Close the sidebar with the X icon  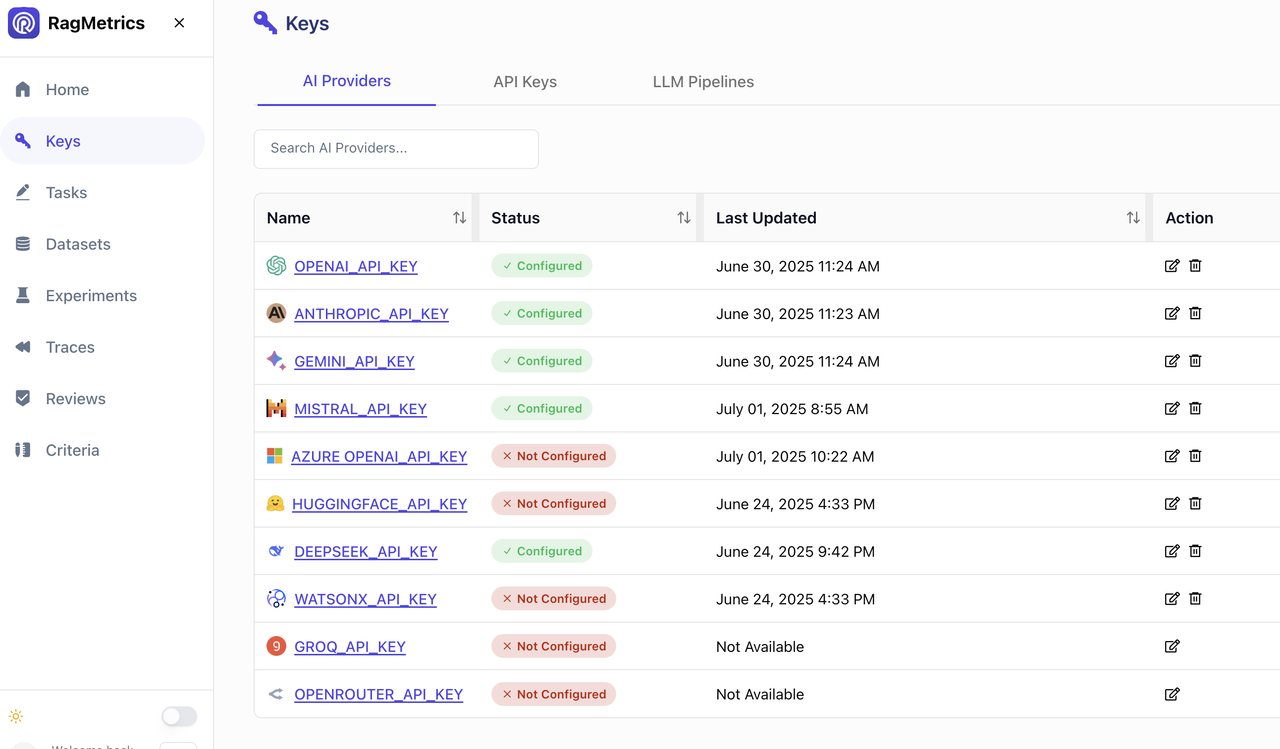pyautogui.click(x=179, y=23)
